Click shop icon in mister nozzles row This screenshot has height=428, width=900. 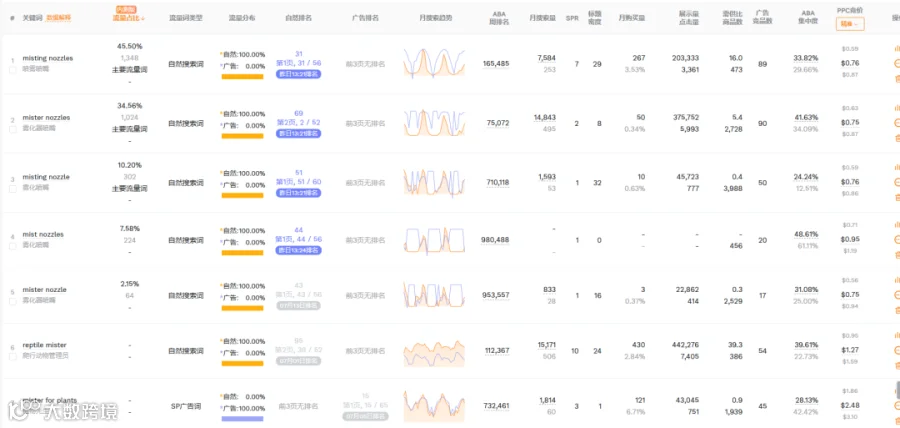897,138
